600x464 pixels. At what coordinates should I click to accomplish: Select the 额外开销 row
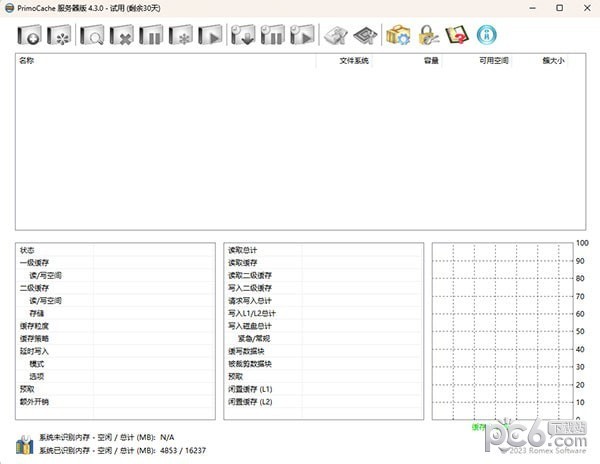pyautogui.click(x=115, y=402)
